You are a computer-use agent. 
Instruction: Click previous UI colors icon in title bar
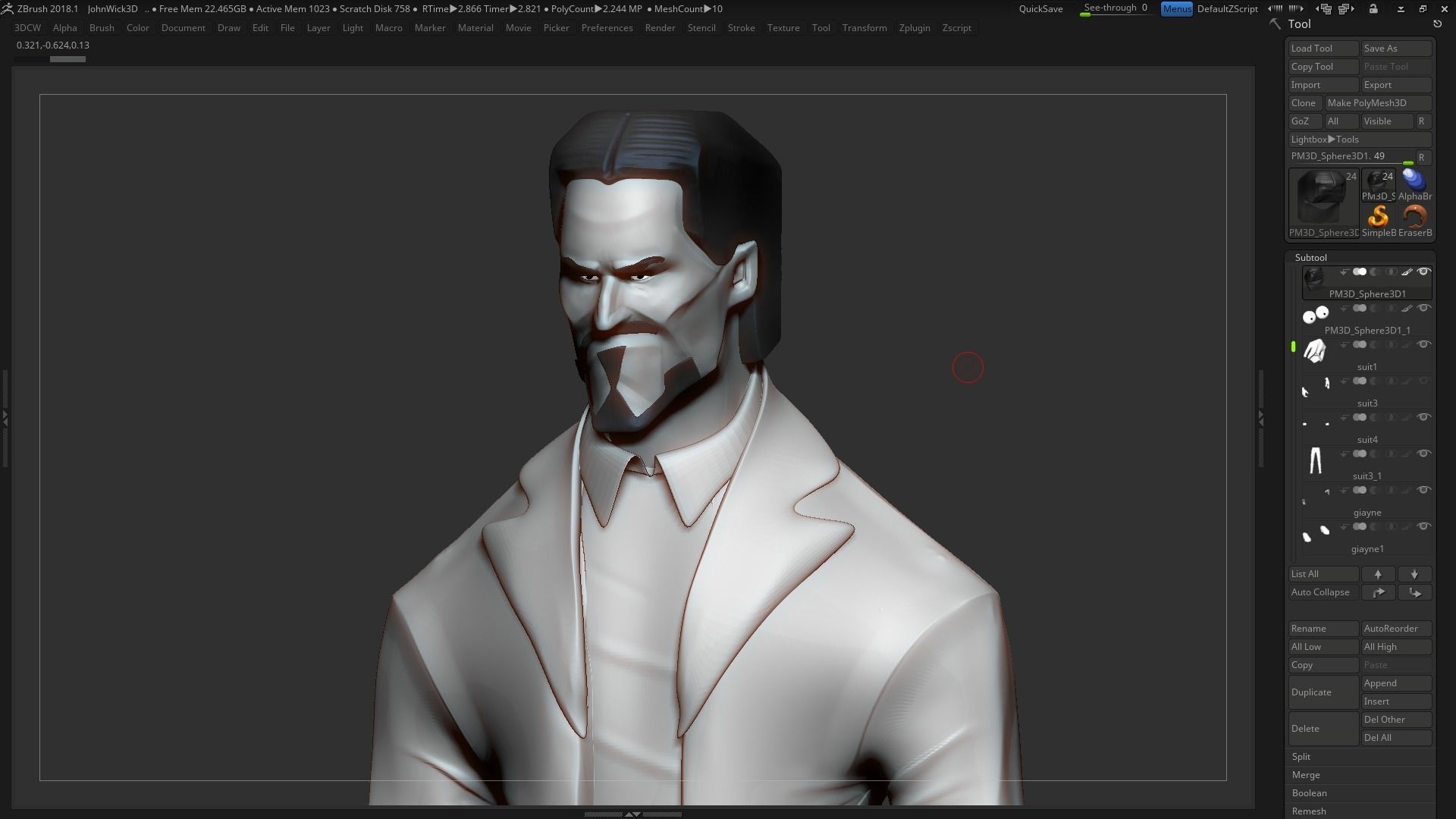pos(1276,8)
